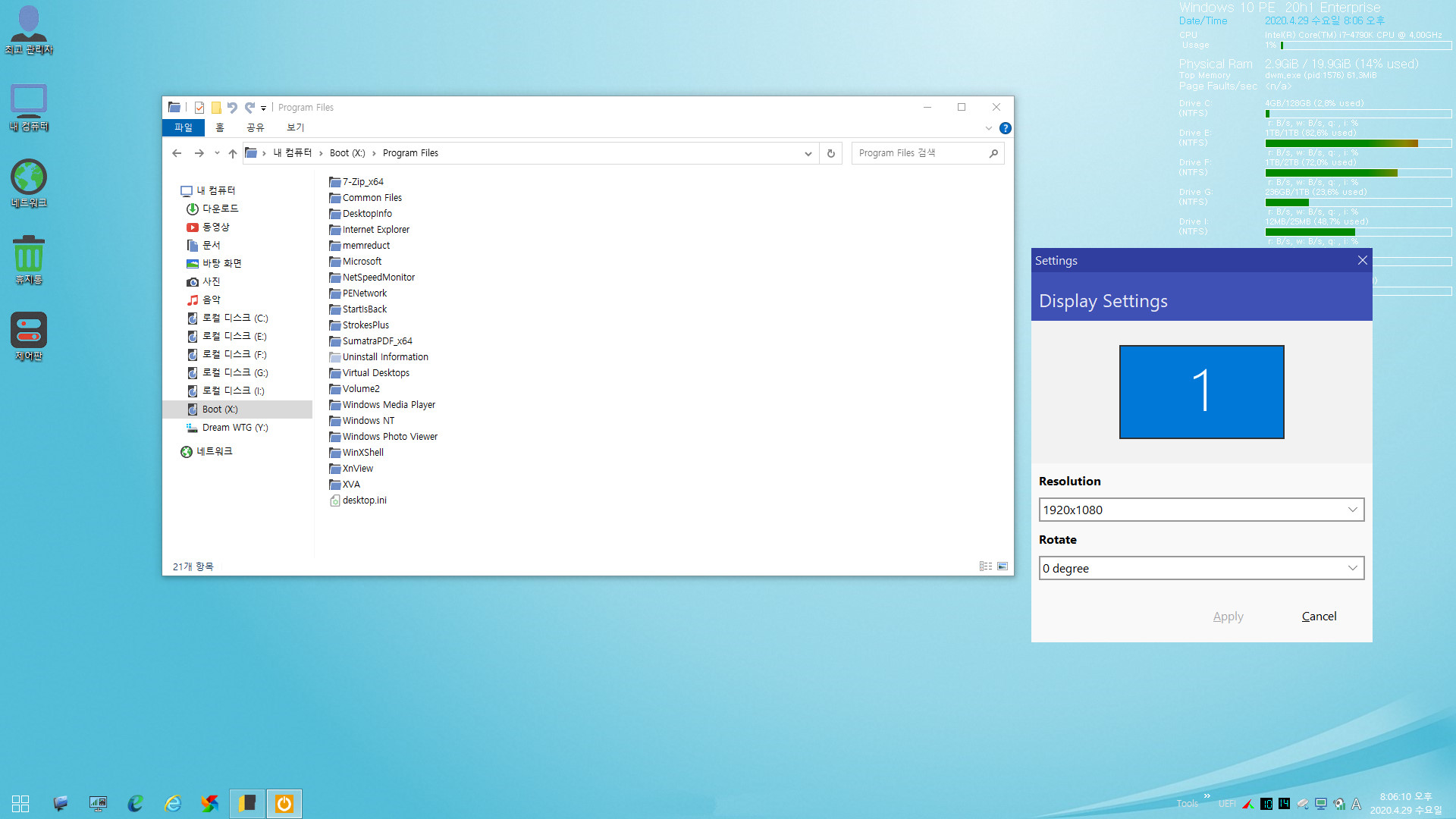The height and width of the screenshot is (819, 1456).
Task: Click the Undo arrow in quick access toolbar
Action: point(232,108)
